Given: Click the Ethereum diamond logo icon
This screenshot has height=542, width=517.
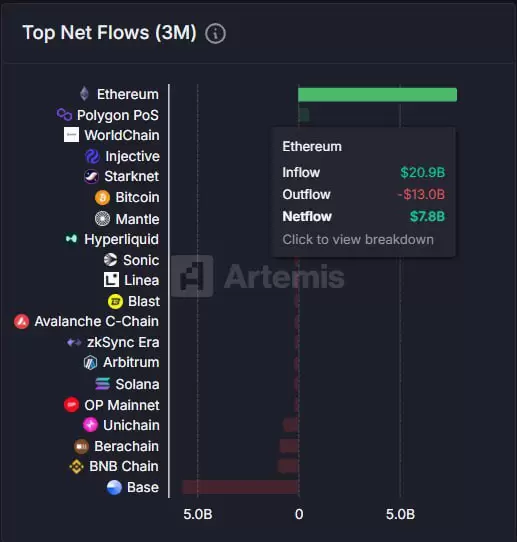Looking at the screenshot, I should click(x=84, y=94).
